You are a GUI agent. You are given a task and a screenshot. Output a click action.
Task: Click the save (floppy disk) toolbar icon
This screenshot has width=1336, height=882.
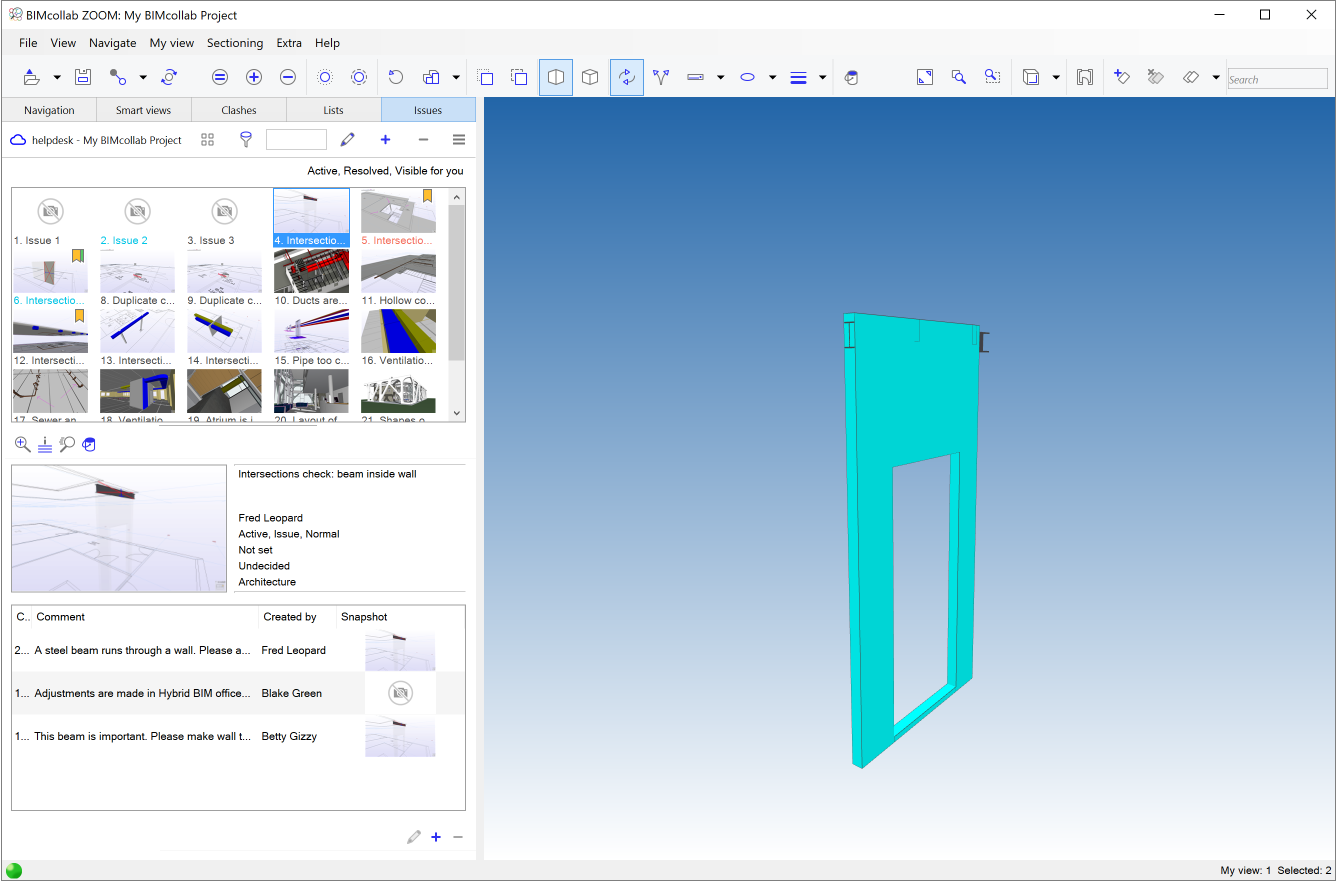point(83,78)
